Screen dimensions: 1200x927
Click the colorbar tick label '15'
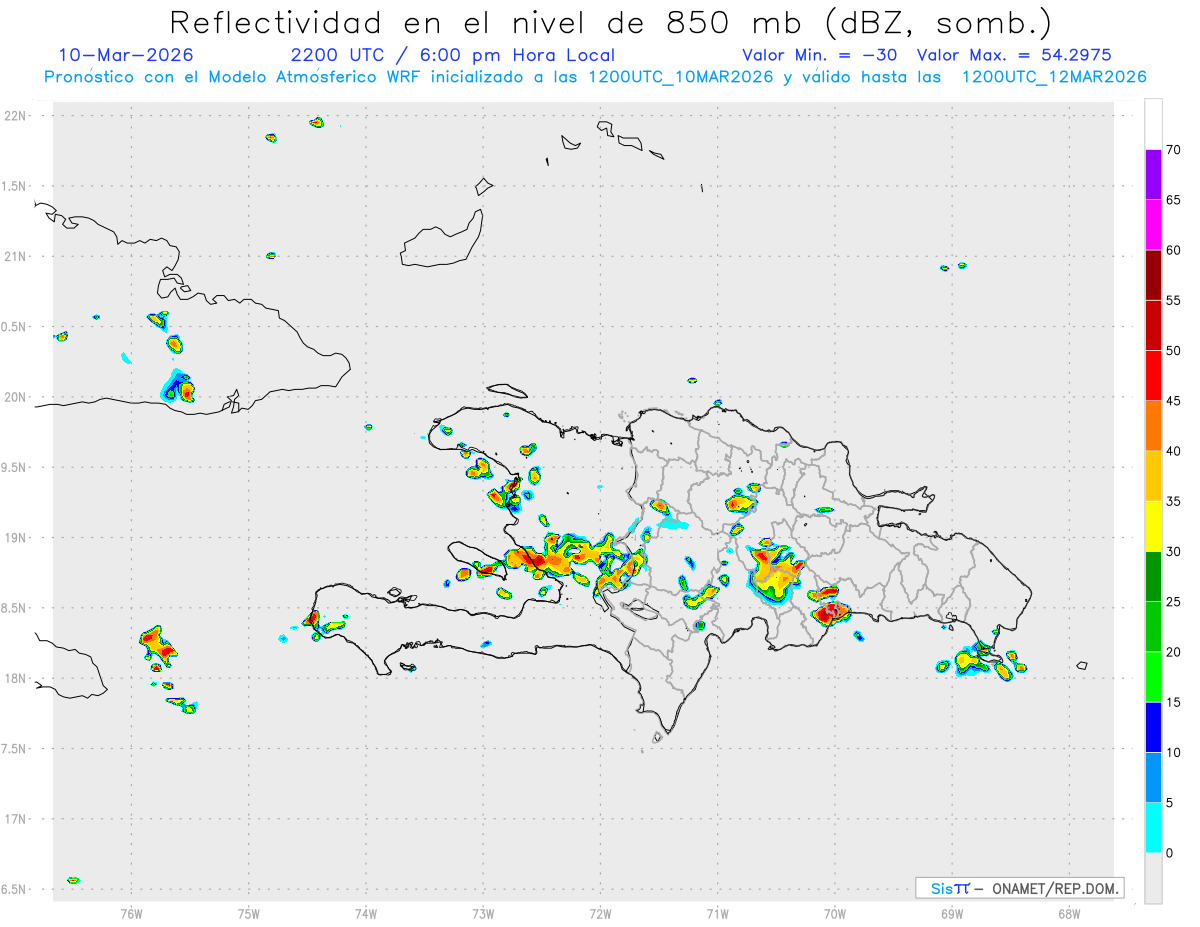pyautogui.click(x=1173, y=702)
